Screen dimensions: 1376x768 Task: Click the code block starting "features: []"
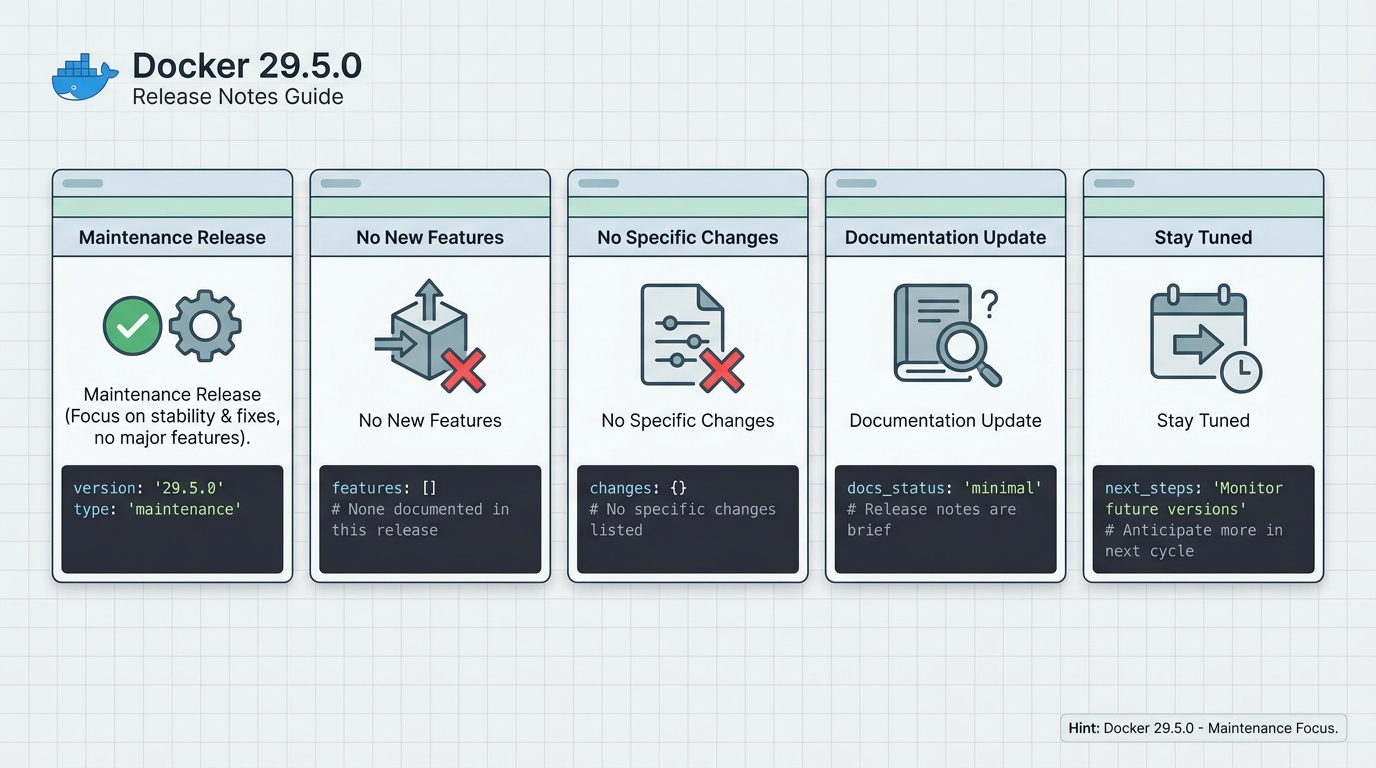point(430,519)
